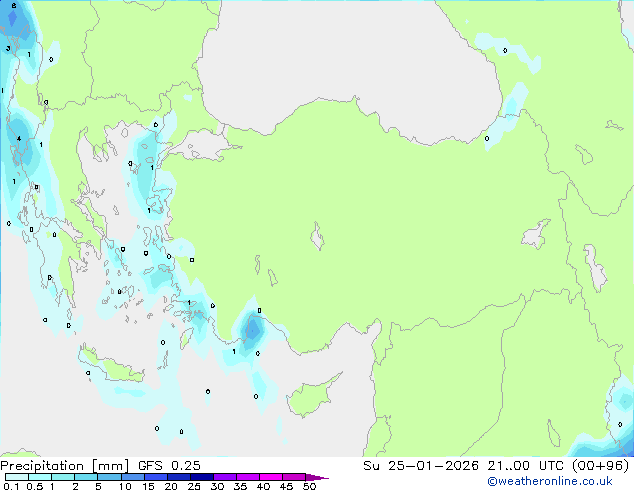The width and height of the screenshot is (634, 490).
Task: Click the '21..00 UTC' time text
Action: [x=525, y=466]
